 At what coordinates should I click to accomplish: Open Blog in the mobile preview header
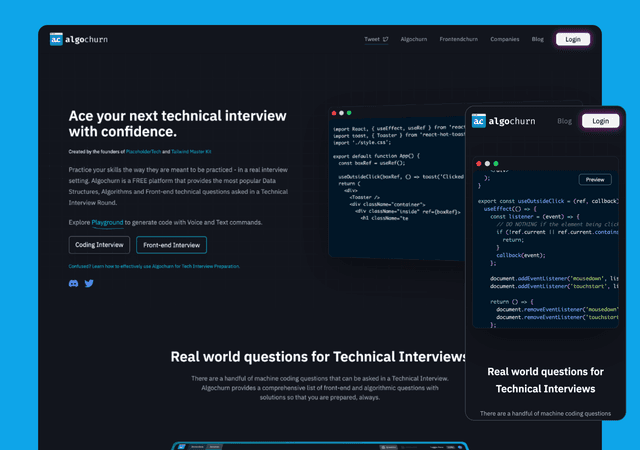(564, 121)
